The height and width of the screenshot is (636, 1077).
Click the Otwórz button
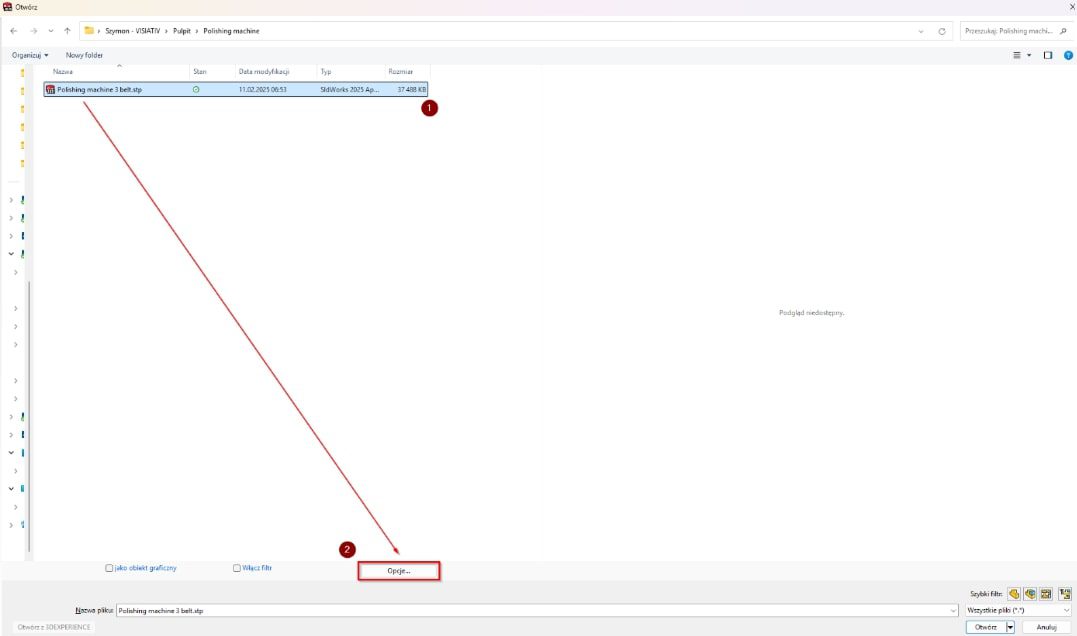[x=986, y=627]
